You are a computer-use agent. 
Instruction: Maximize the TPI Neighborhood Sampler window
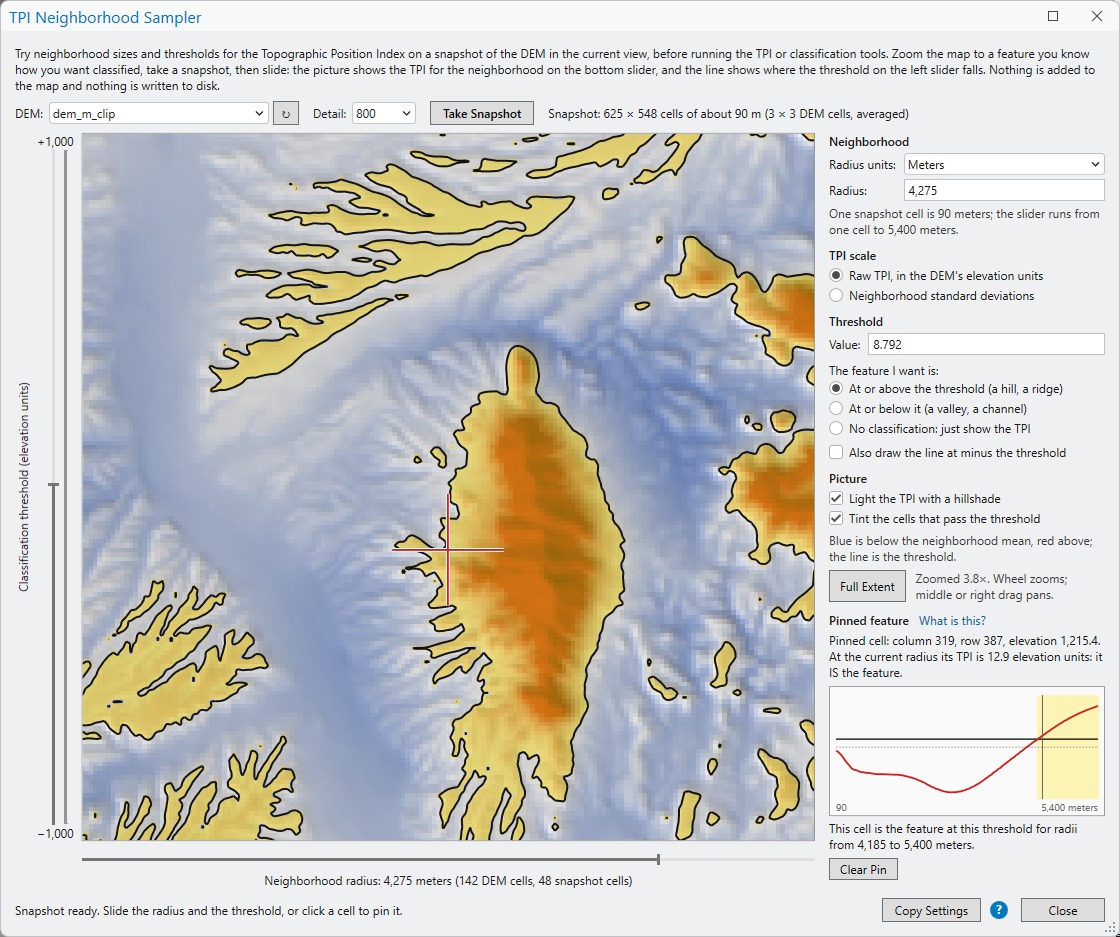[1053, 16]
